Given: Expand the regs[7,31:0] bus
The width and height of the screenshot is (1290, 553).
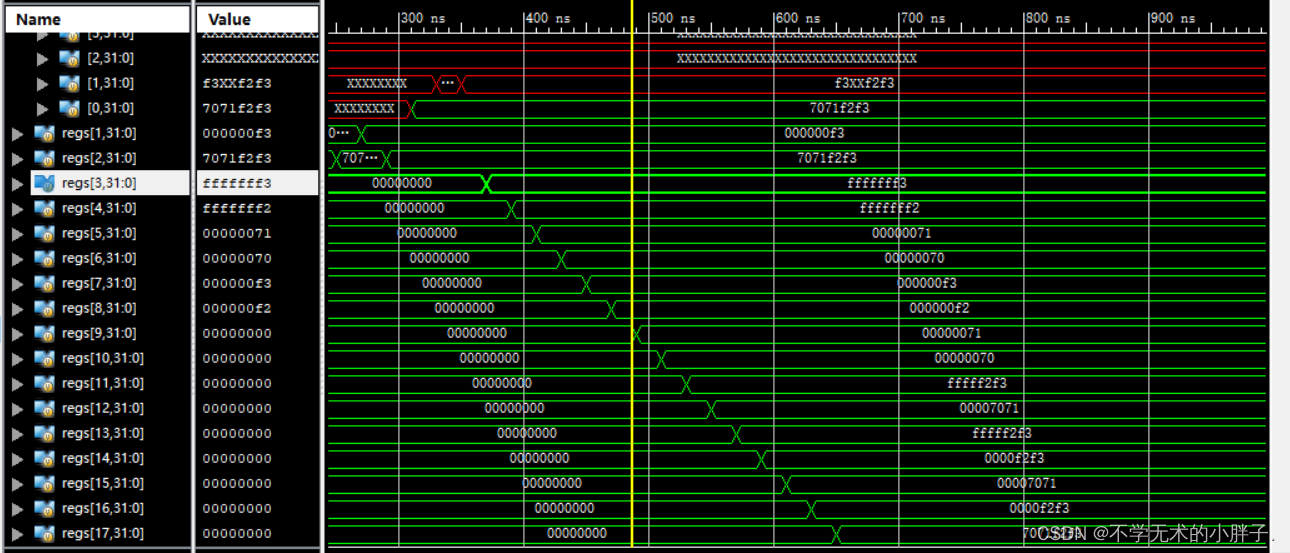Looking at the screenshot, I should pos(17,283).
